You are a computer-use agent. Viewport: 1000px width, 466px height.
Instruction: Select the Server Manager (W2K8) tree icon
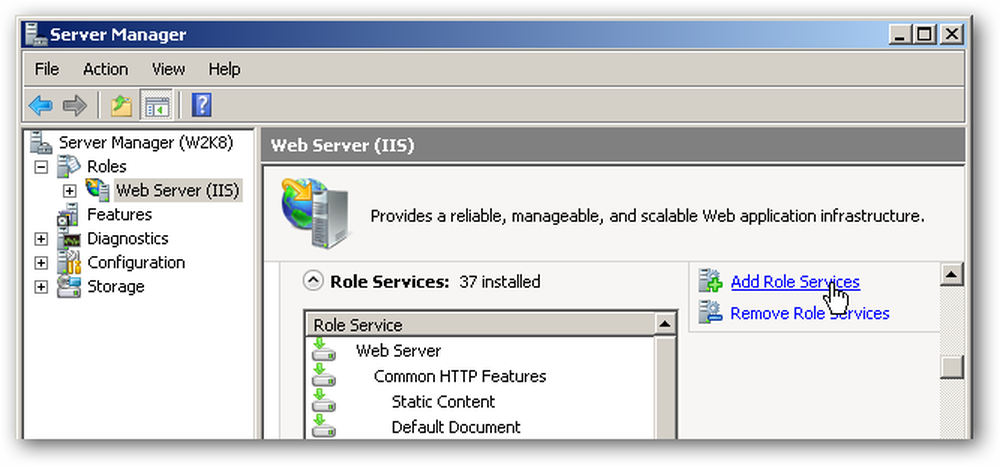pyautogui.click(x=41, y=142)
